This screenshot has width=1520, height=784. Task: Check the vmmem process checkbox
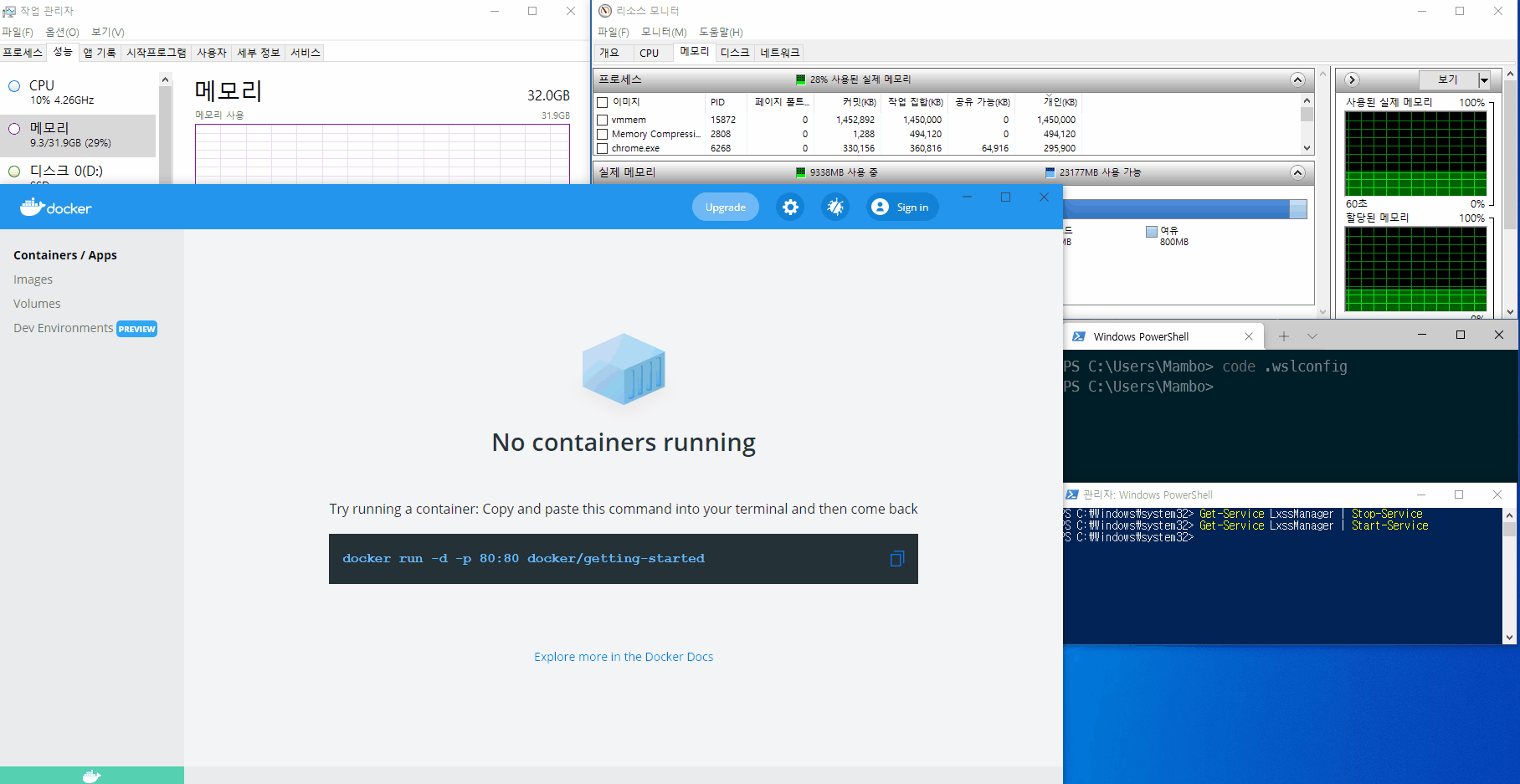[x=602, y=120]
